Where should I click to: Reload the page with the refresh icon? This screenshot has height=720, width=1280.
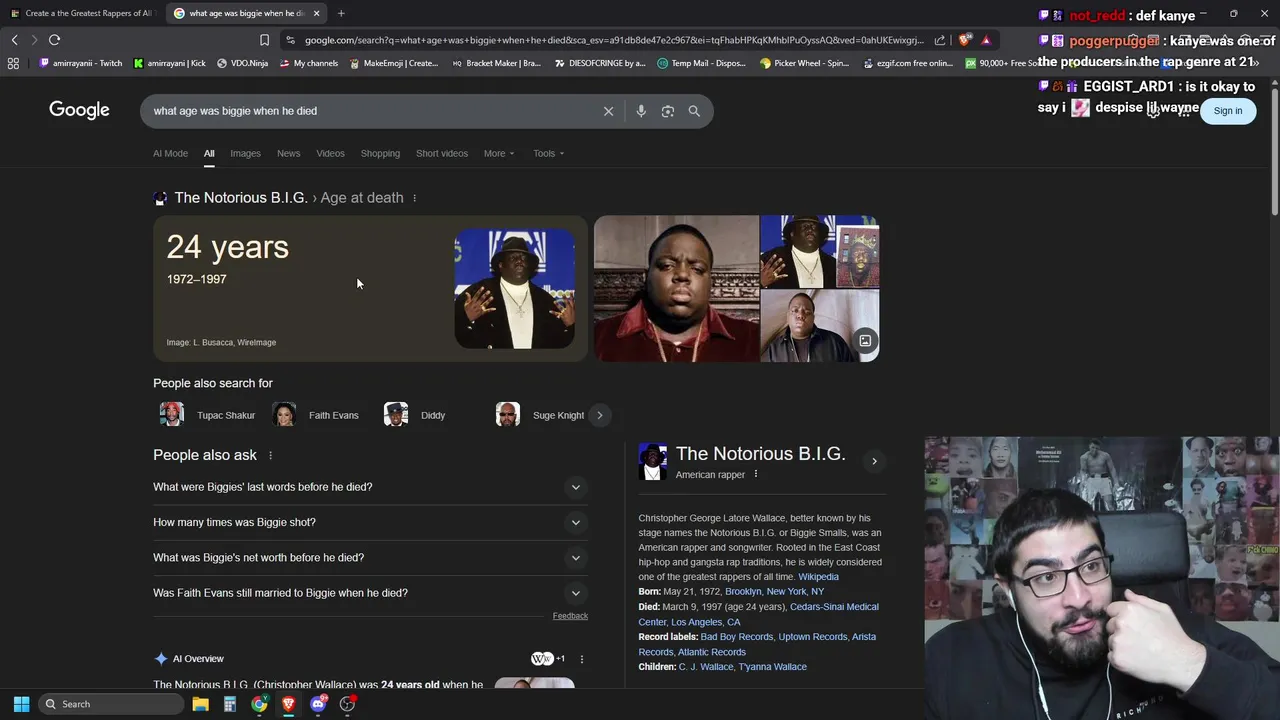click(x=54, y=40)
